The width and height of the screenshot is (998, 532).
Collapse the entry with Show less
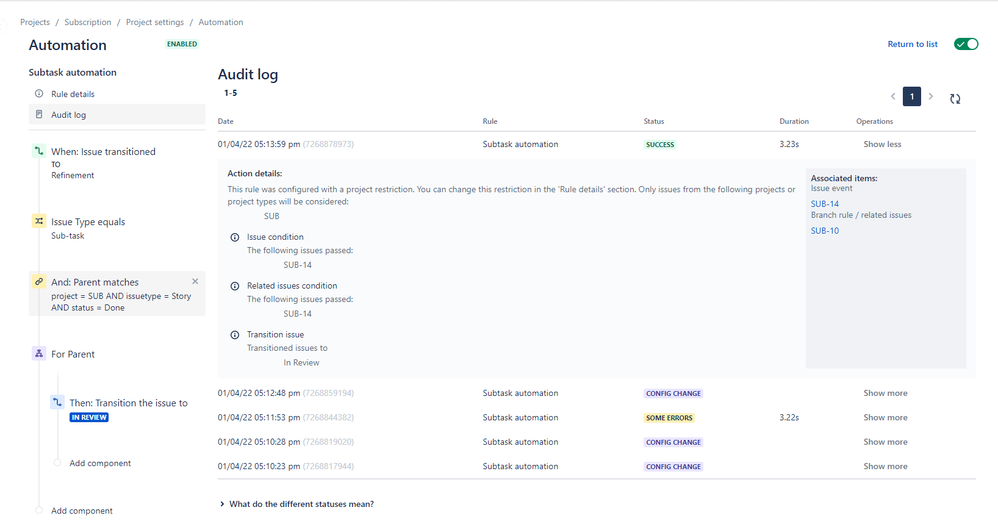pos(882,144)
